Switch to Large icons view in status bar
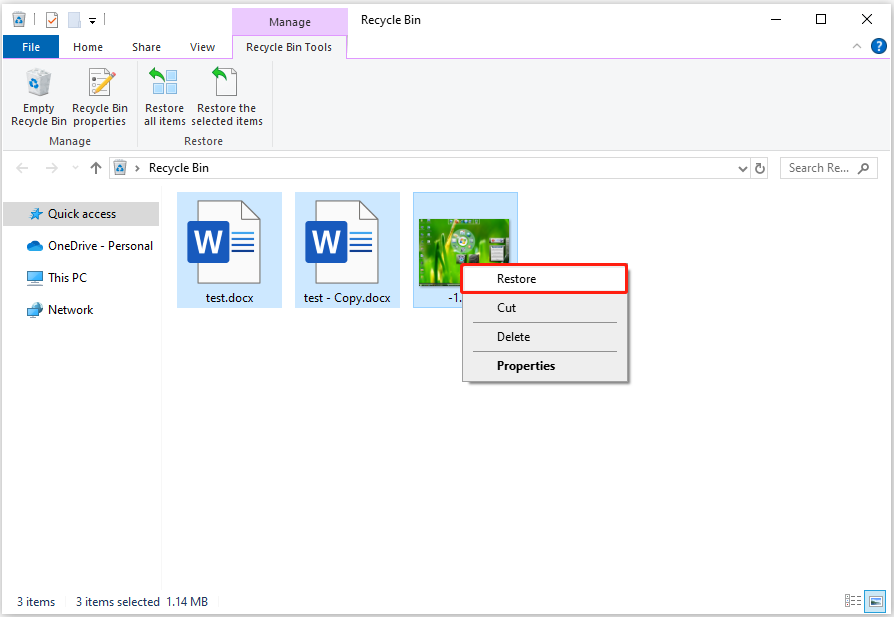 [875, 600]
